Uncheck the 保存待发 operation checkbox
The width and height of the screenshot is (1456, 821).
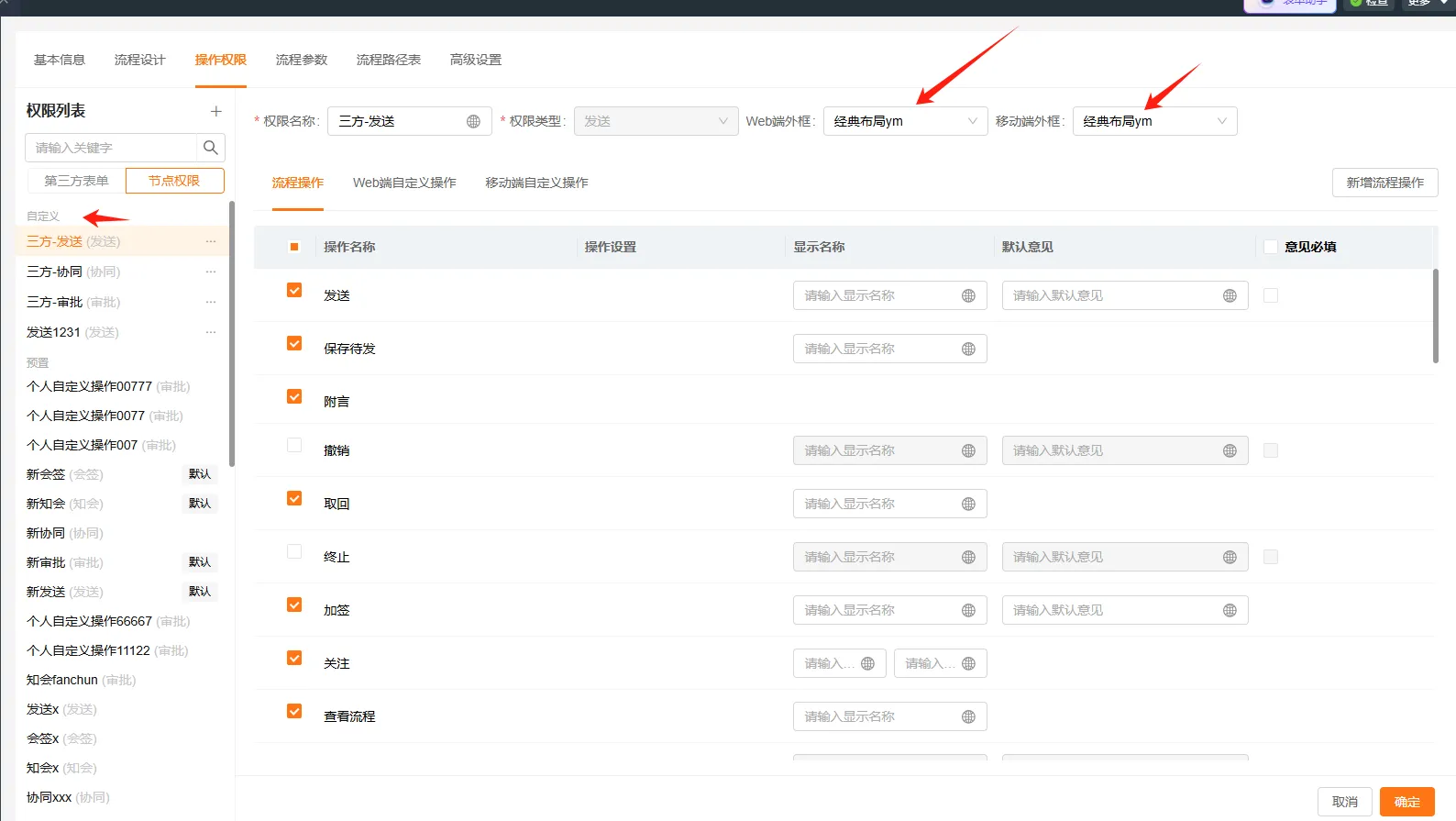tap(294, 344)
